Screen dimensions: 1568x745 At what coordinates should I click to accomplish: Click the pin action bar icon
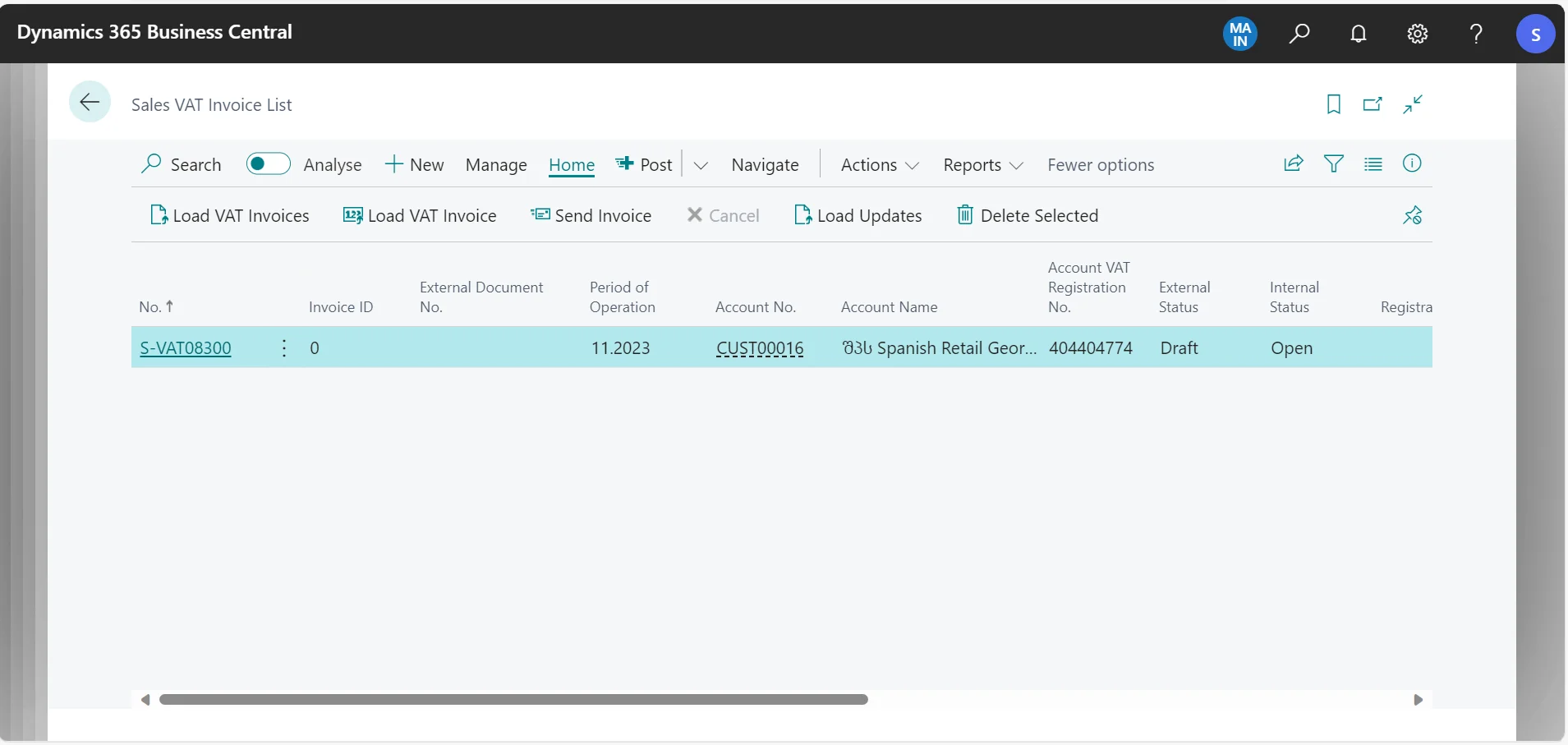[1411, 215]
